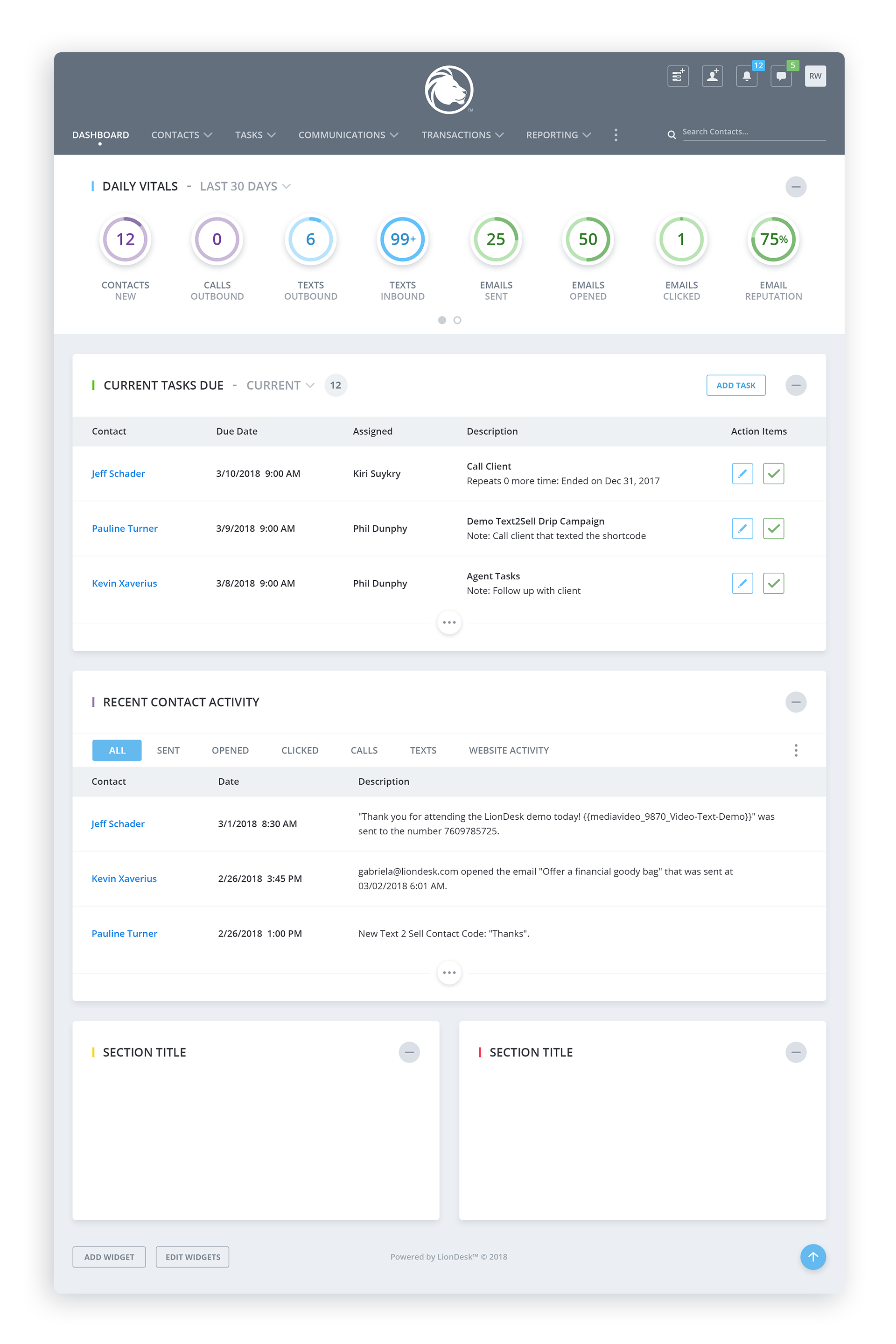Expand the Contacts nav menu
This screenshot has height=1344, width=896.
point(182,135)
